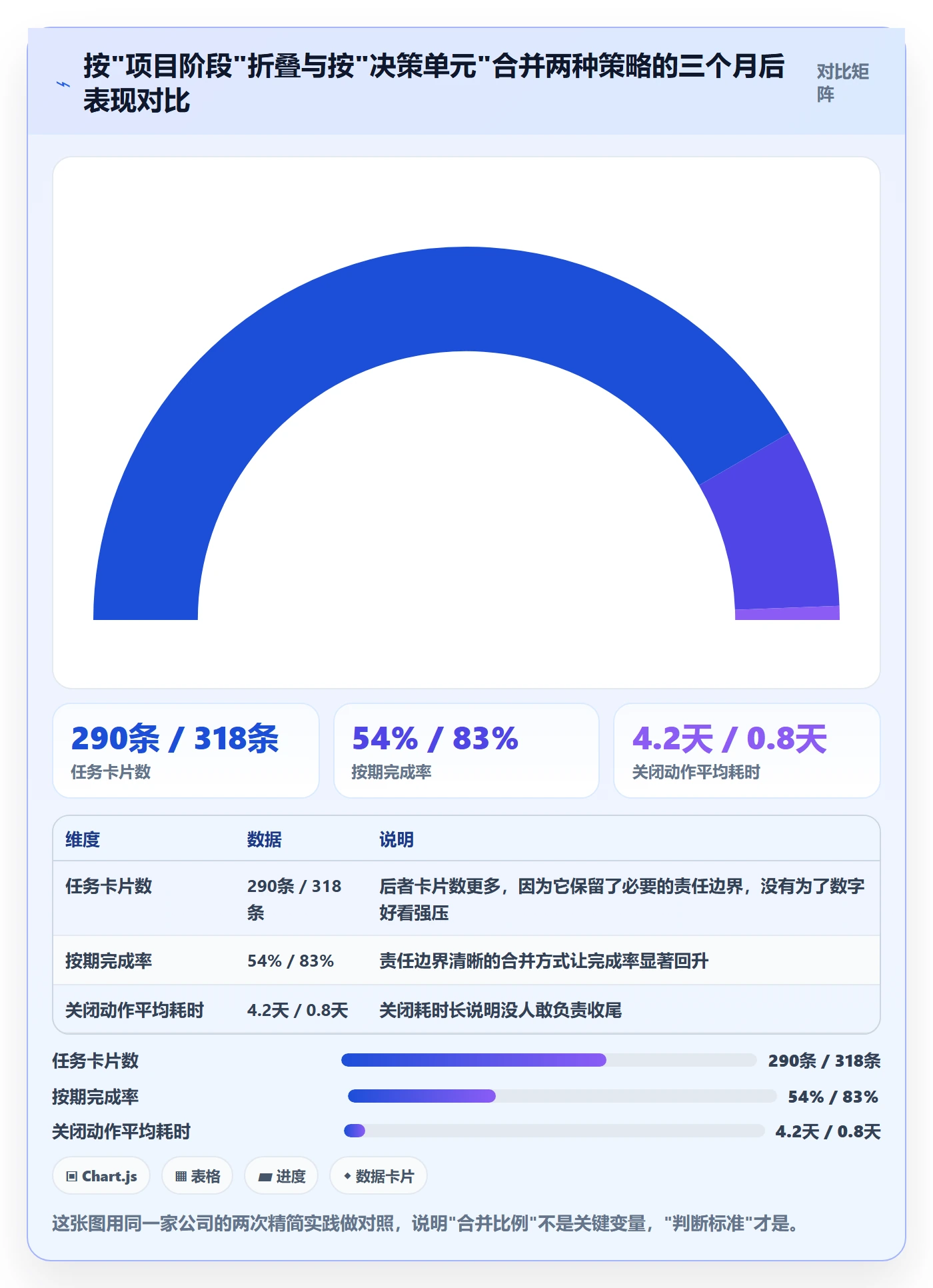
Task: Select the 按期完成率 cell in the table
Action: (x=109, y=961)
